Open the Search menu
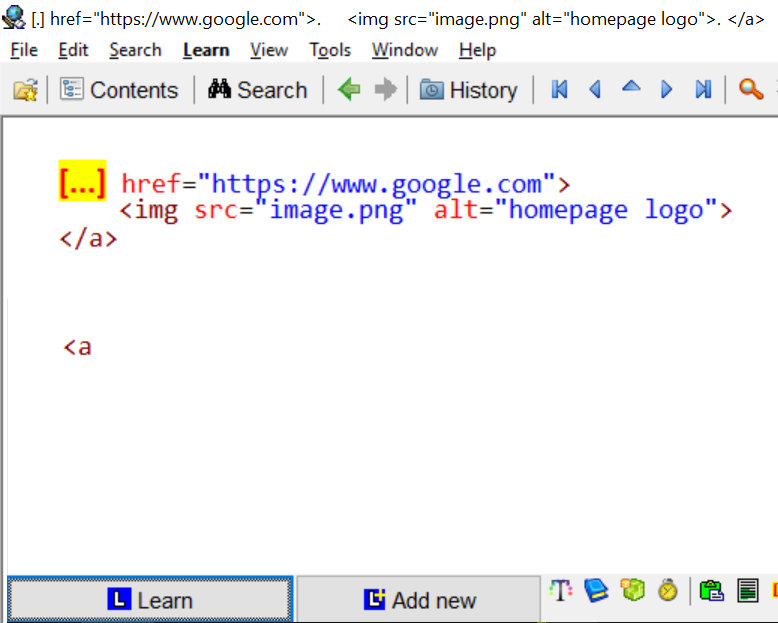 pyautogui.click(x=135, y=50)
